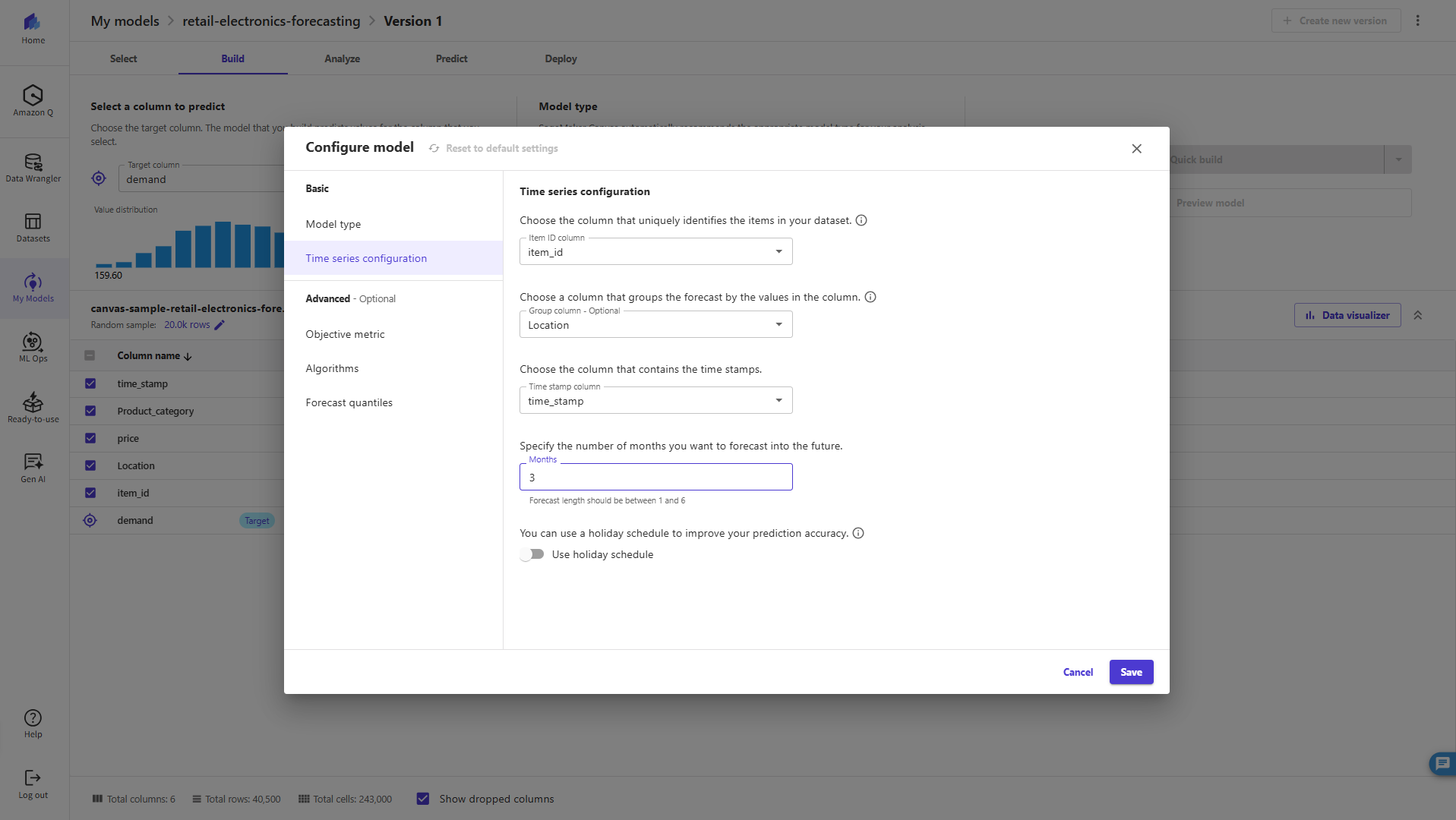Enable the Use holiday schedule toggle
This screenshot has width=1456, height=820.
(532, 554)
